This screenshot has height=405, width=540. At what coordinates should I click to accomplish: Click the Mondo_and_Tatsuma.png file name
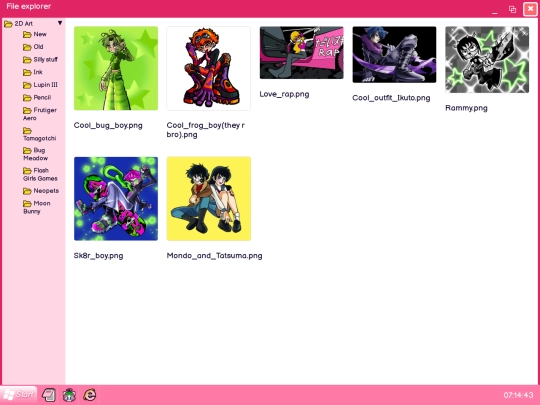point(215,256)
